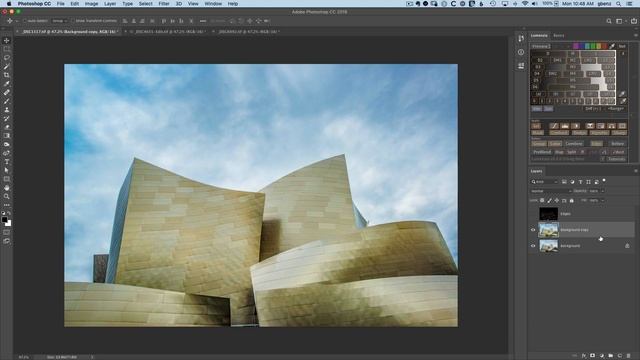Click the red color swatch in Lumenzia
Screen dimensions: 640x360
pyautogui.click(x=604, y=46)
